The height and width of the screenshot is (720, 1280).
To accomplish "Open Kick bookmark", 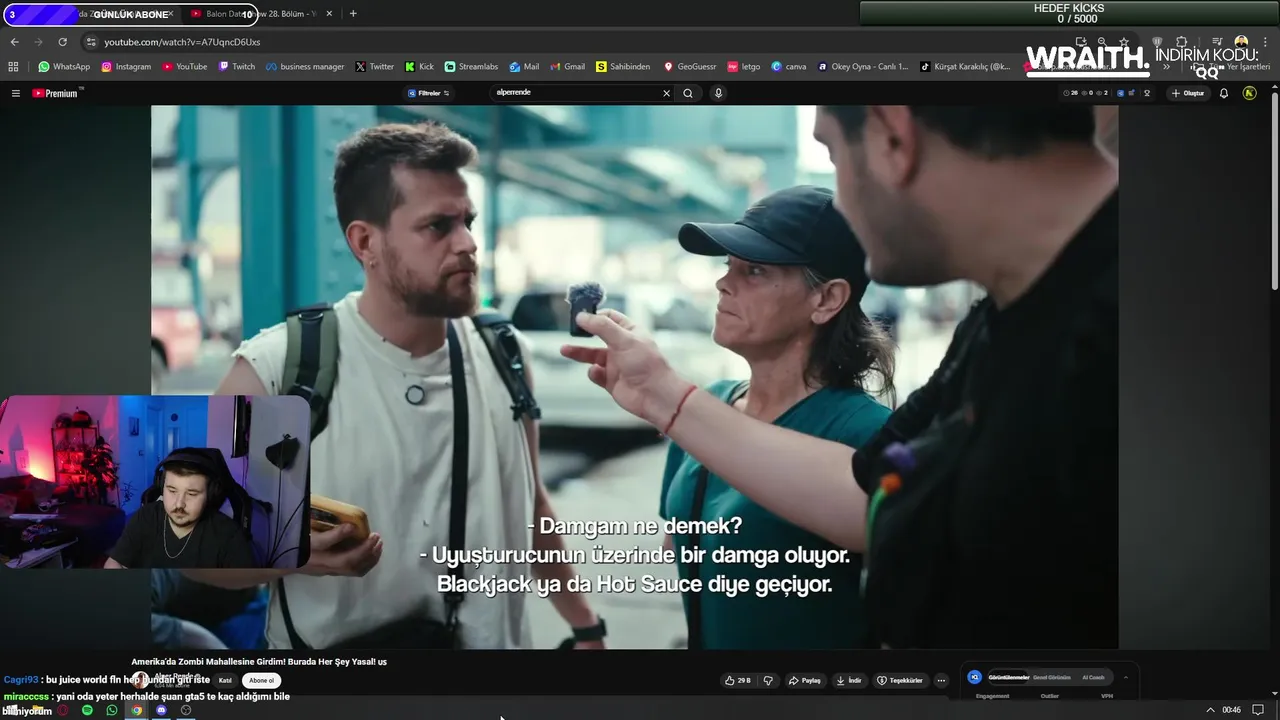I will coord(420,67).
